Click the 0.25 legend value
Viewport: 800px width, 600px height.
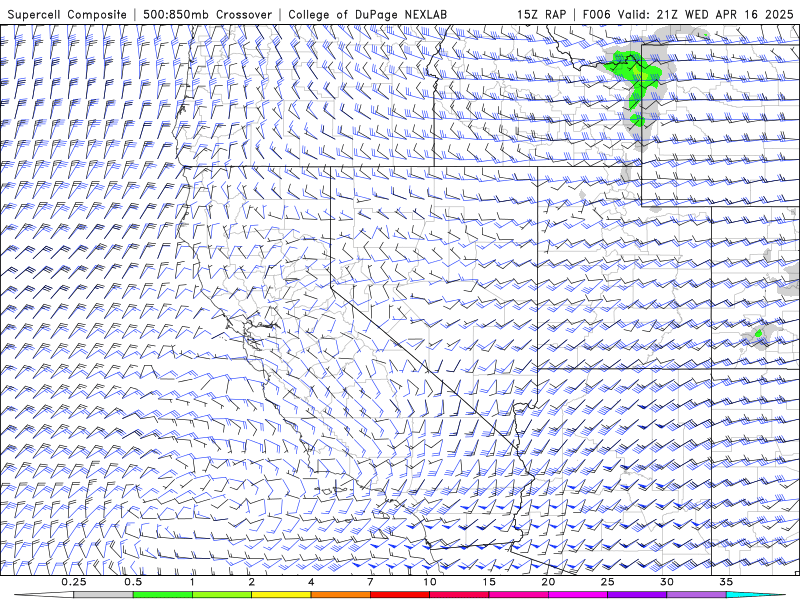pos(73,582)
